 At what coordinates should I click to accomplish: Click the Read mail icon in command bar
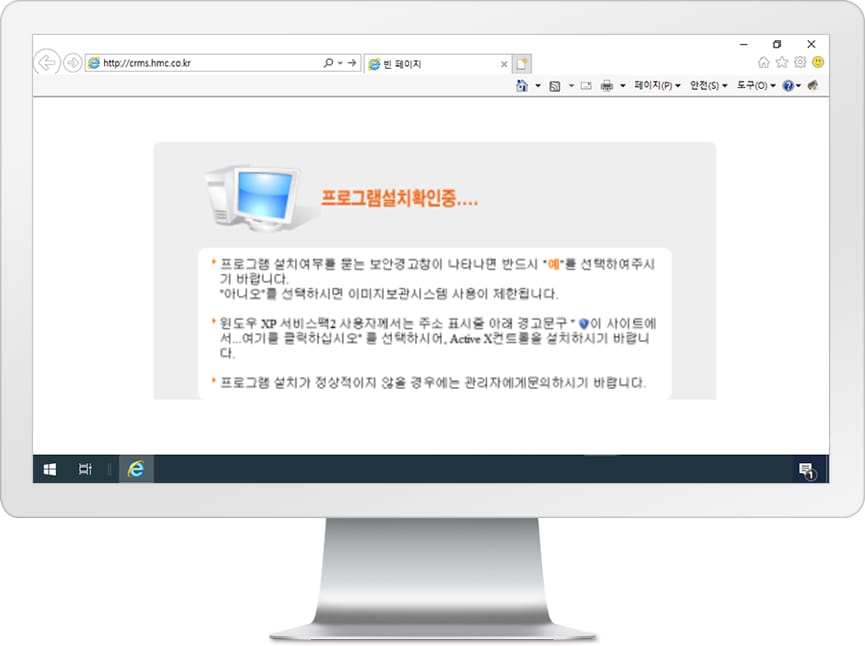pyautogui.click(x=586, y=86)
